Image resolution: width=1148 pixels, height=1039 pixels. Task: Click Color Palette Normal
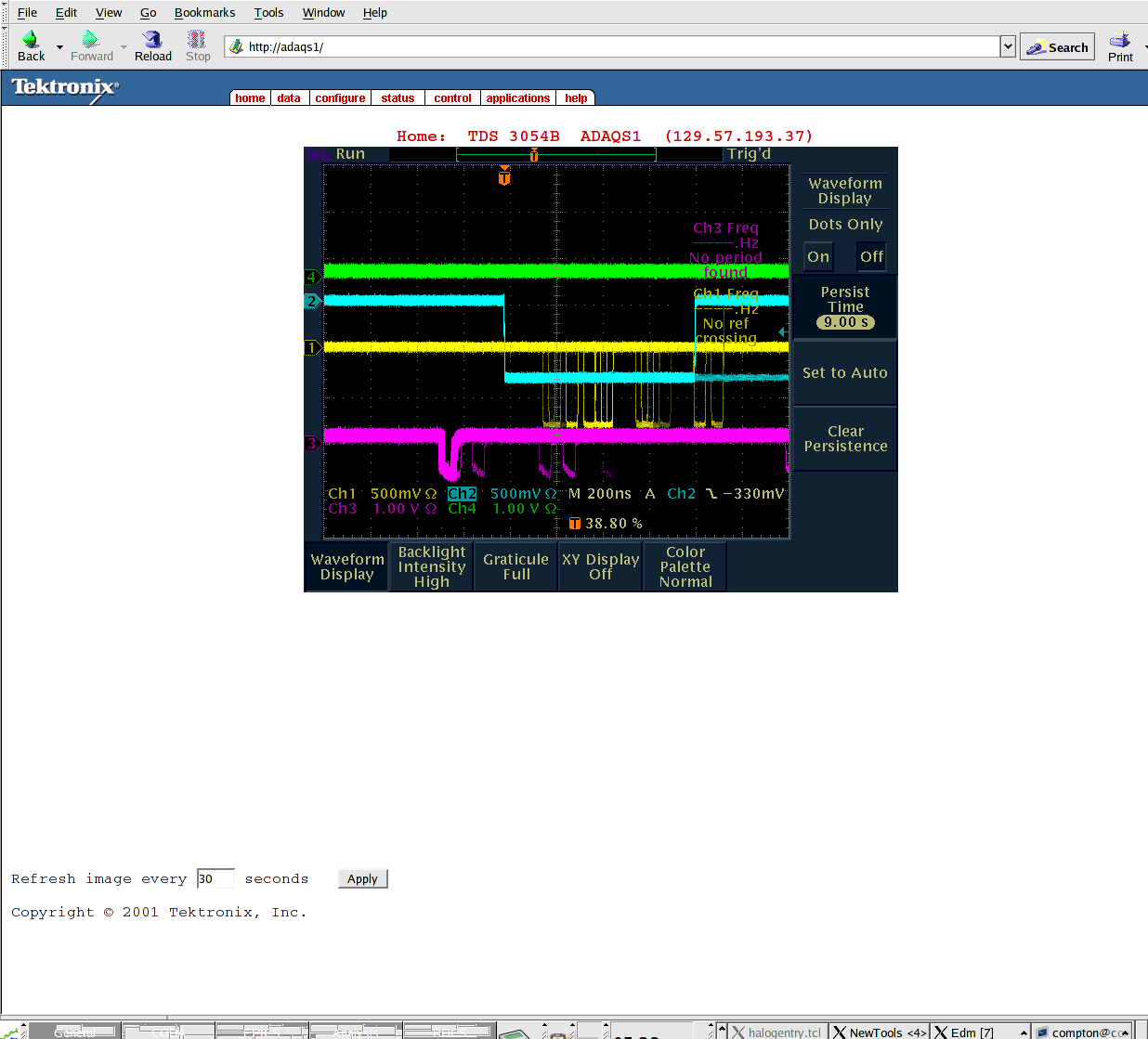click(685, 566)
